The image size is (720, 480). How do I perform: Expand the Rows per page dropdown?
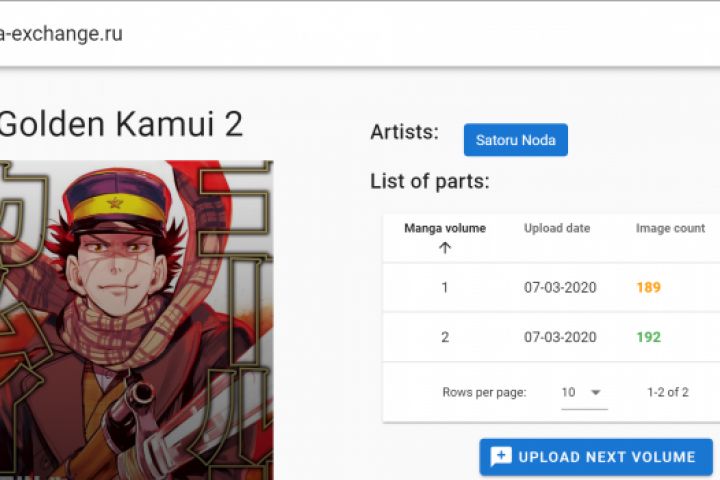pos(583,392)
